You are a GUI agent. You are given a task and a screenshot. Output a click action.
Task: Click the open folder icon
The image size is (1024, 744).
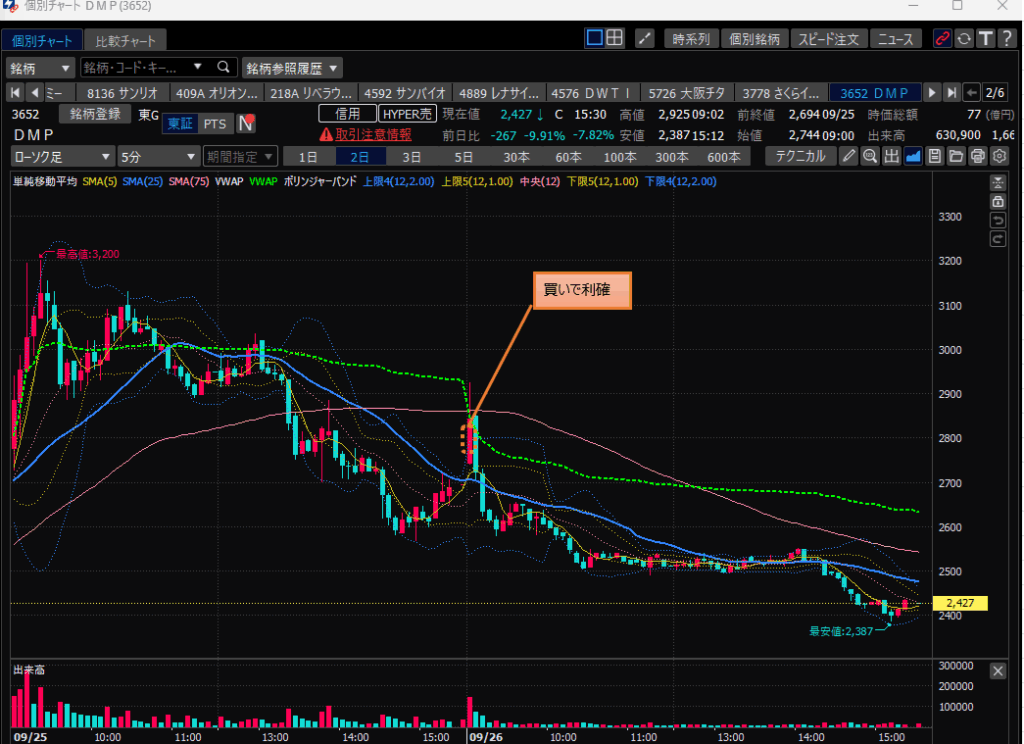tap(955, 156)
